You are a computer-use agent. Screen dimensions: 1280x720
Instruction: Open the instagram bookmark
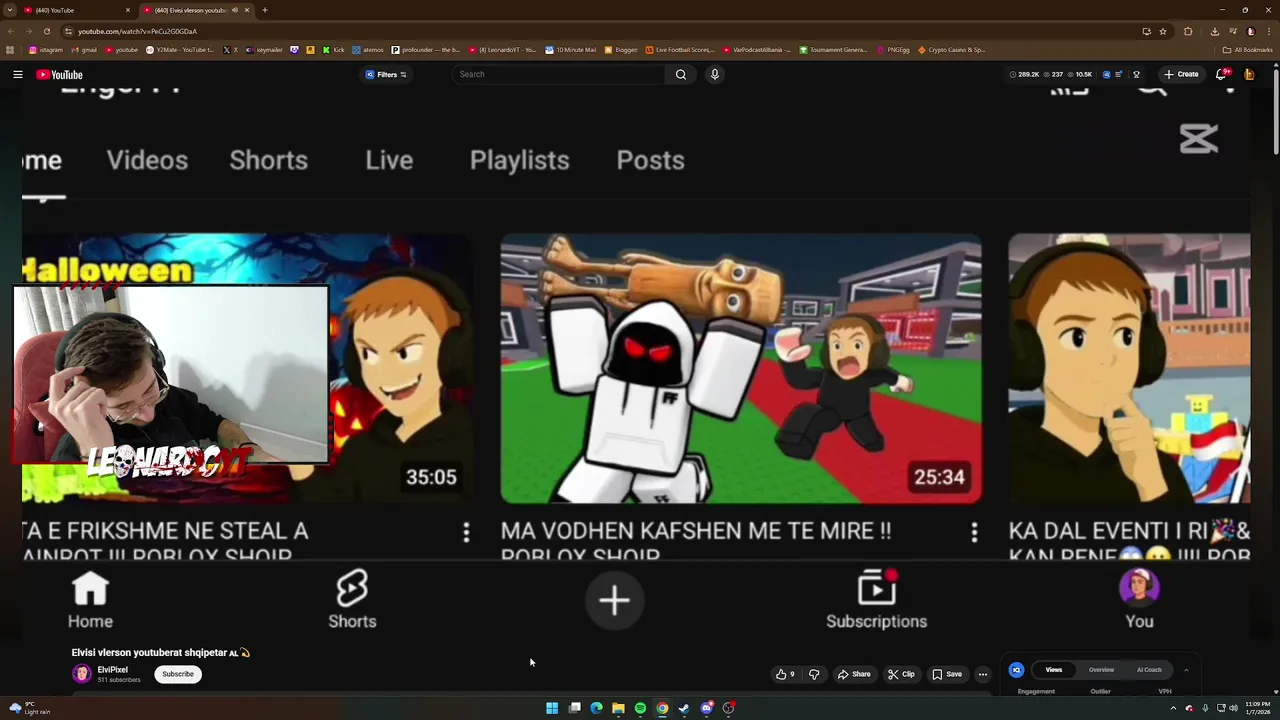[46, 49]
